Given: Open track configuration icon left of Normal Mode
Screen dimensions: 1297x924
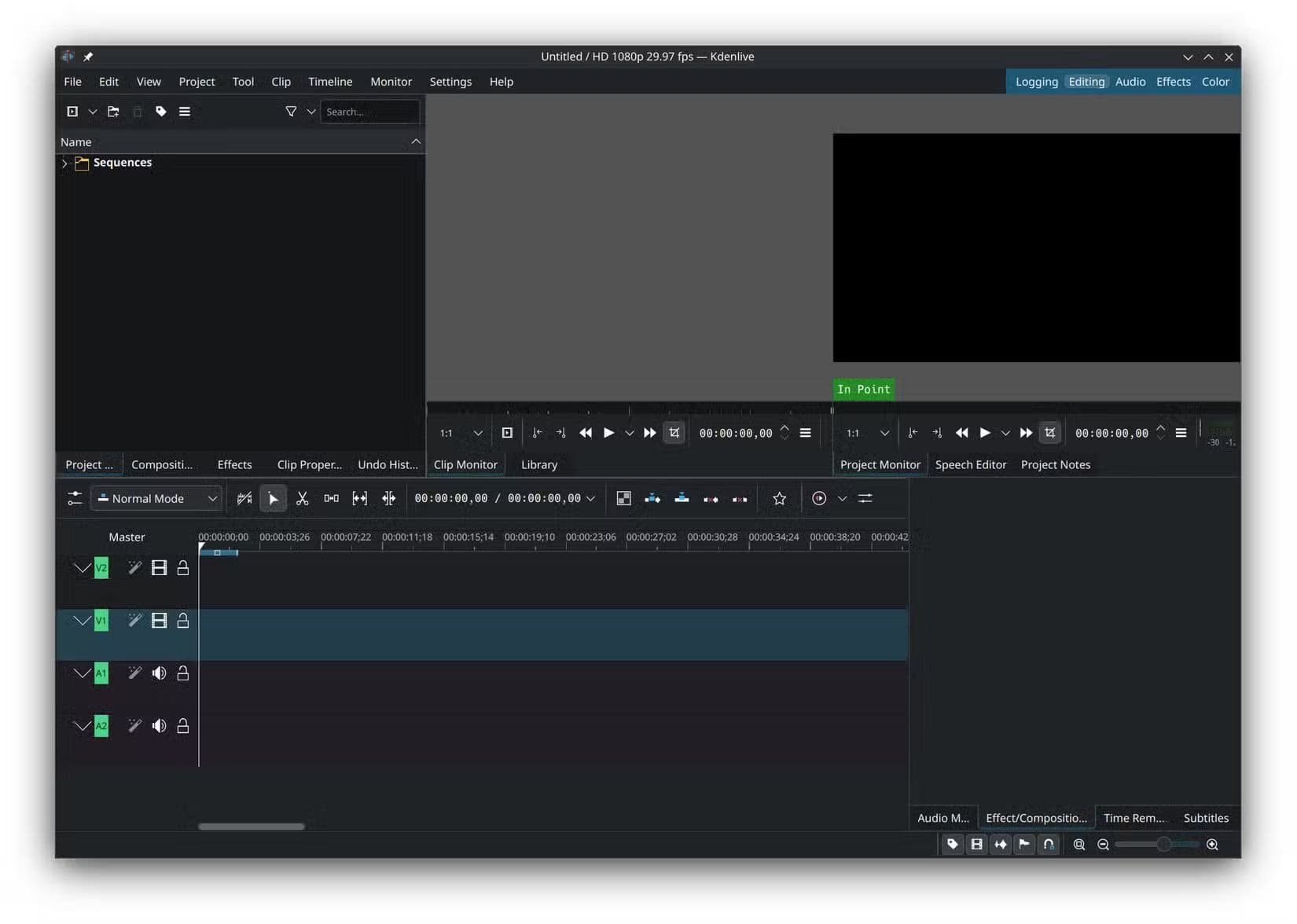Looking at the screenshot, I should click(x=75, y=498).
